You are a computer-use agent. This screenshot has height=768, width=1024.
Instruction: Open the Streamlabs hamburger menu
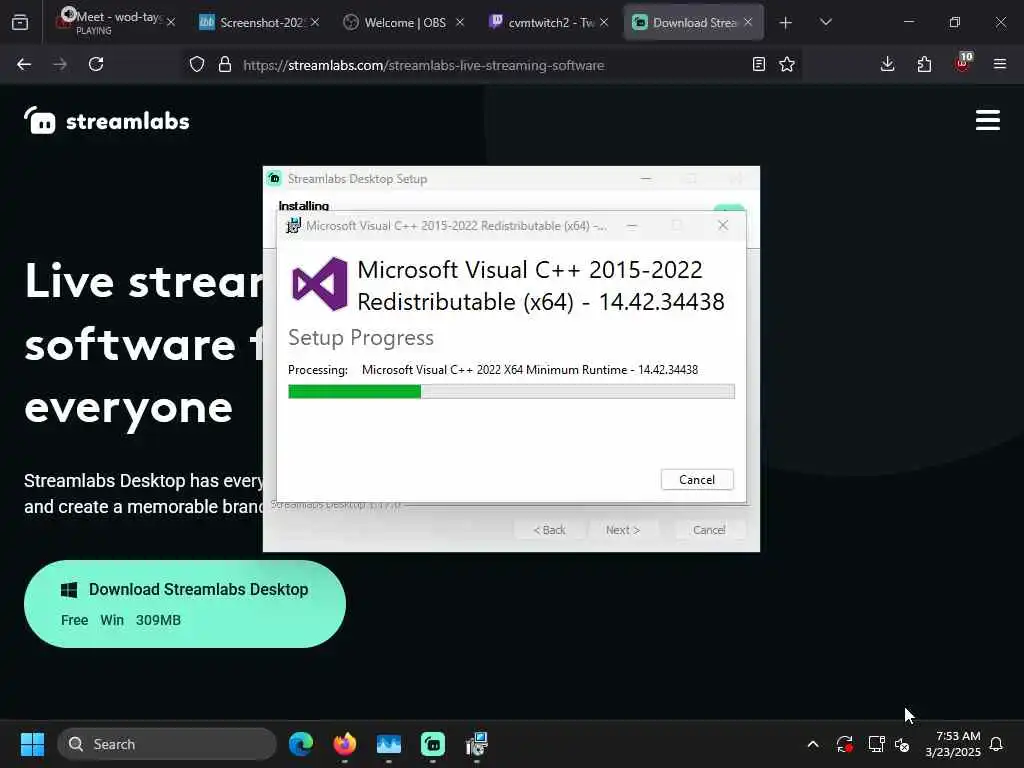987,120
